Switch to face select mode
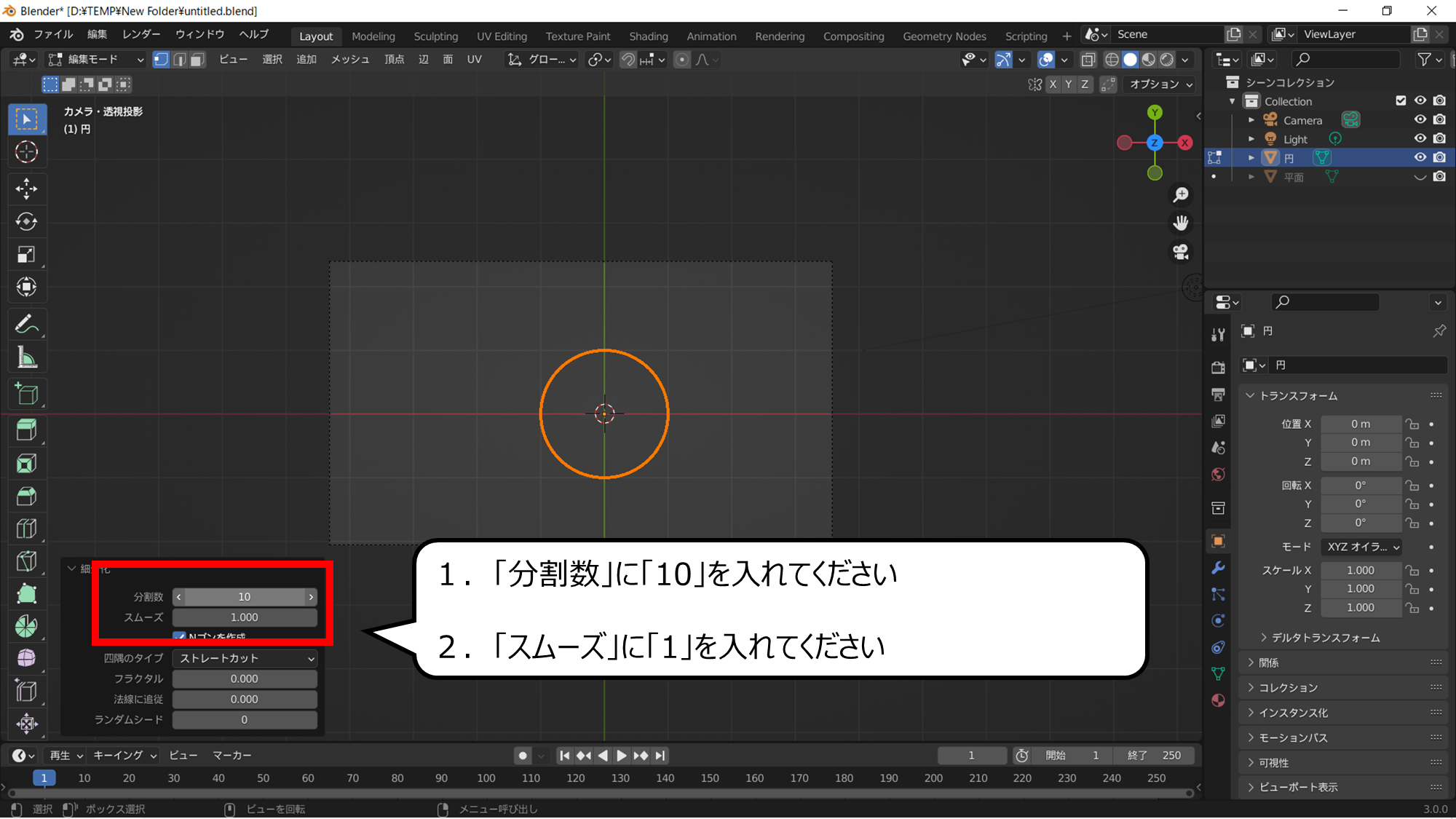 [x=197, y=60]
